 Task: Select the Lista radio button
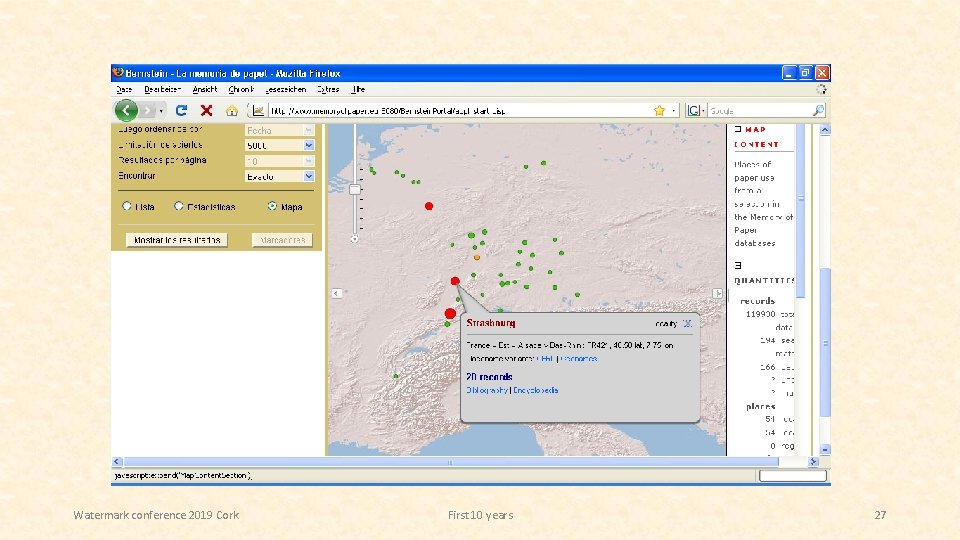(x=127, y=206)
